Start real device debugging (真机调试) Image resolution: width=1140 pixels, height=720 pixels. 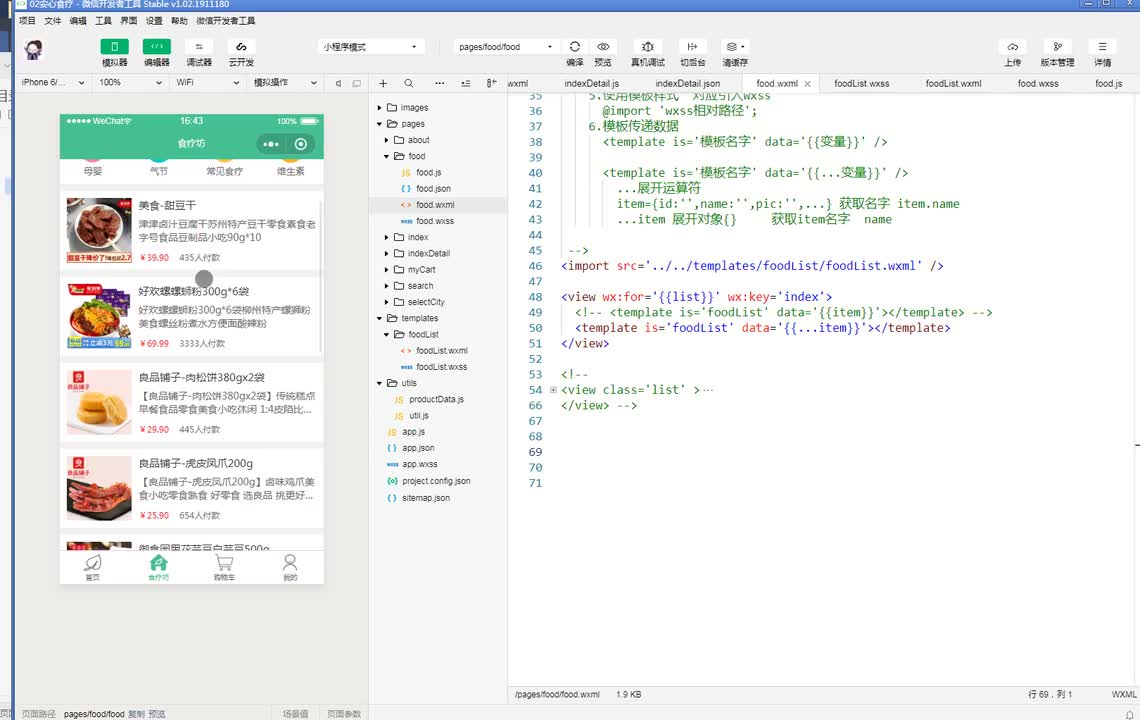[x=648, y=47]
